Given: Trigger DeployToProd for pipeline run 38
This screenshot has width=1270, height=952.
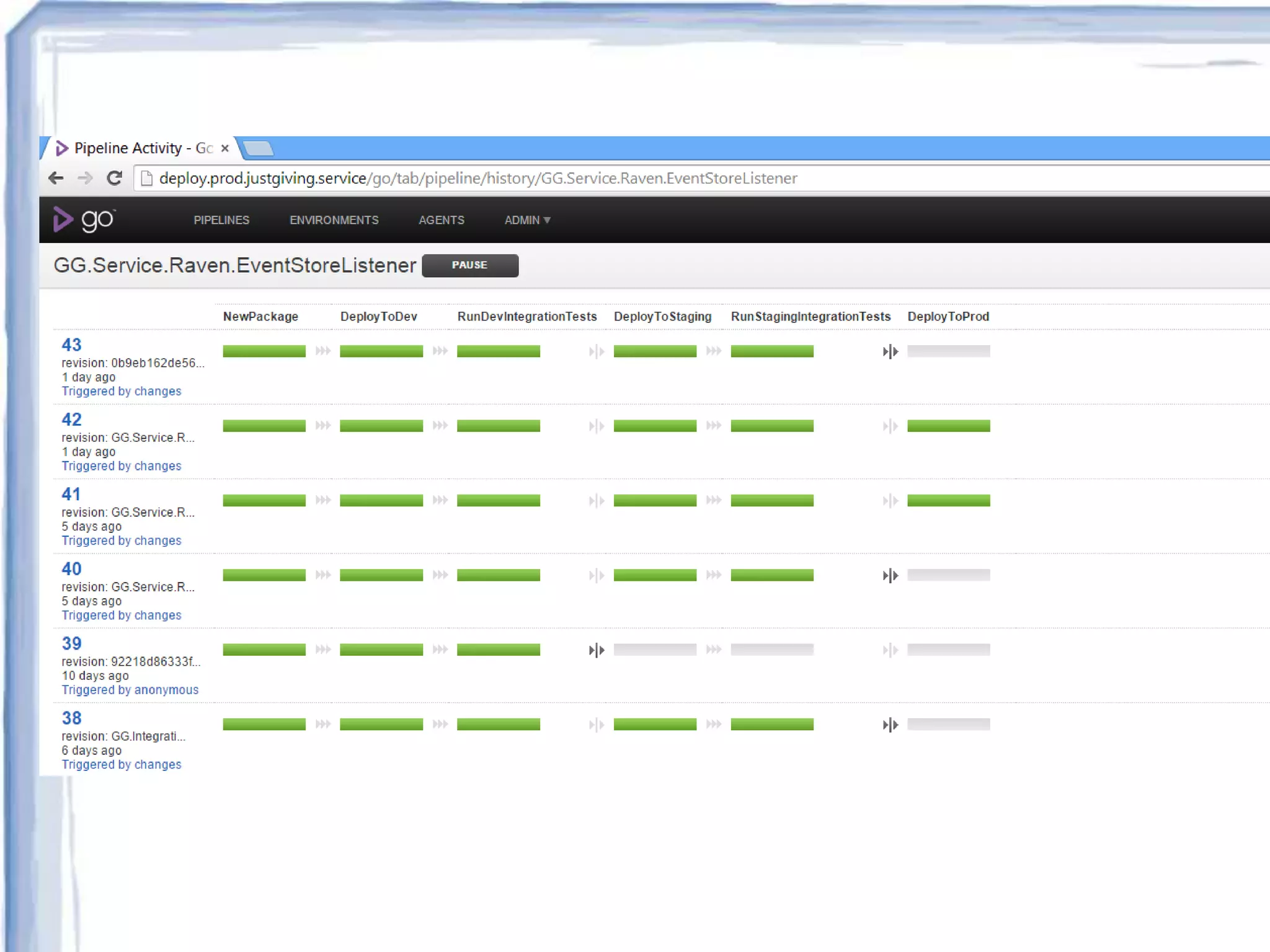Looking at the screenshot, I should 890,725.
